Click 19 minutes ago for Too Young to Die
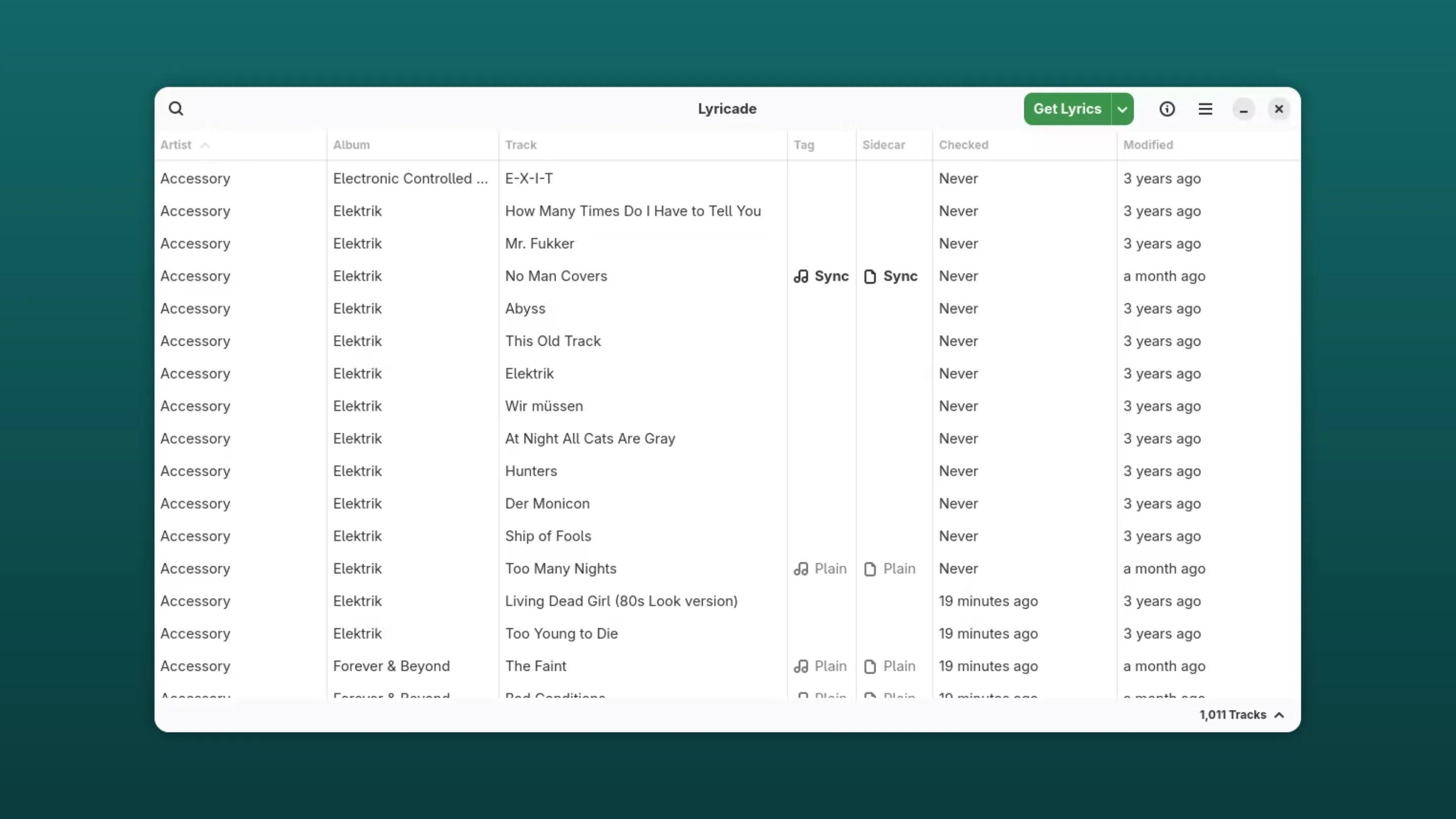 (988, 633)
